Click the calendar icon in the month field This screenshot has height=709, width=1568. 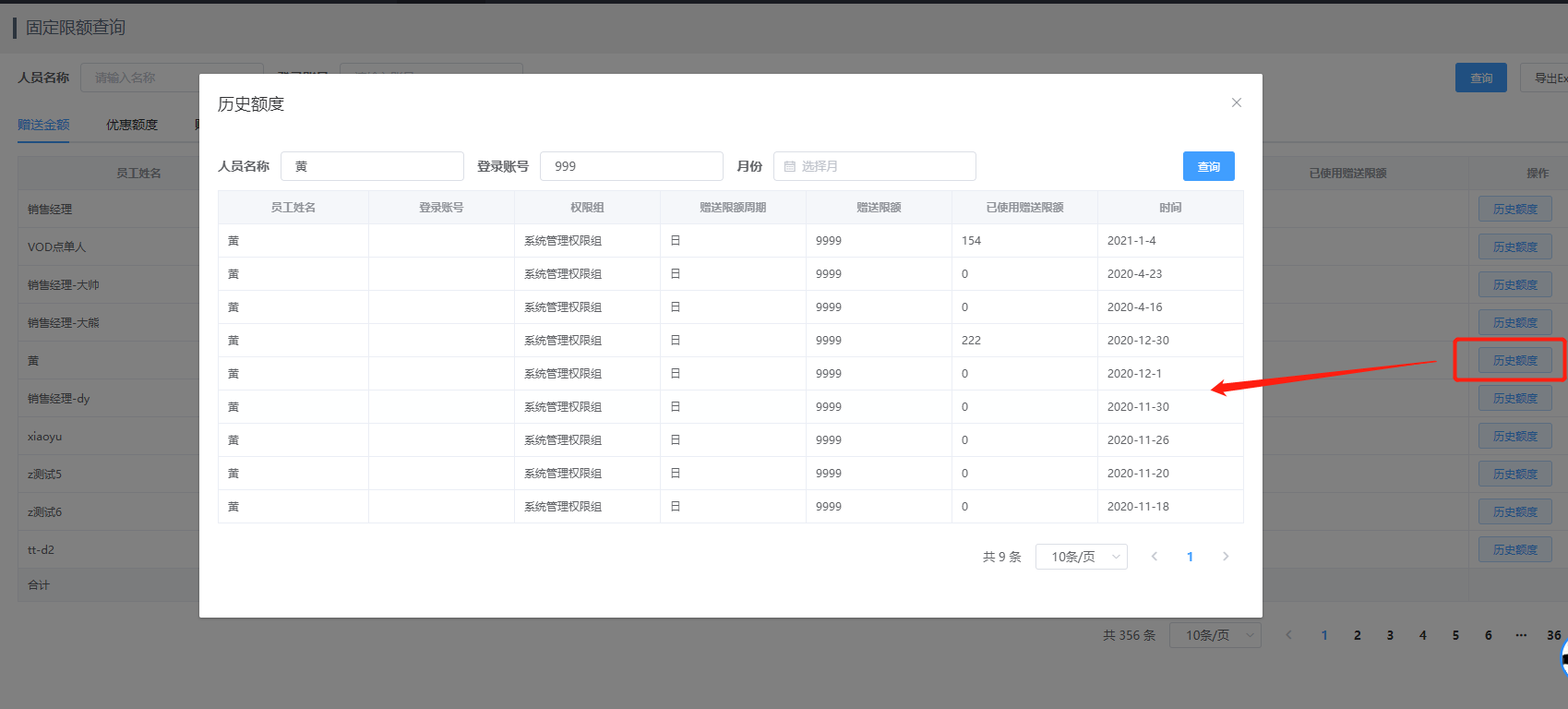[790, 166]
